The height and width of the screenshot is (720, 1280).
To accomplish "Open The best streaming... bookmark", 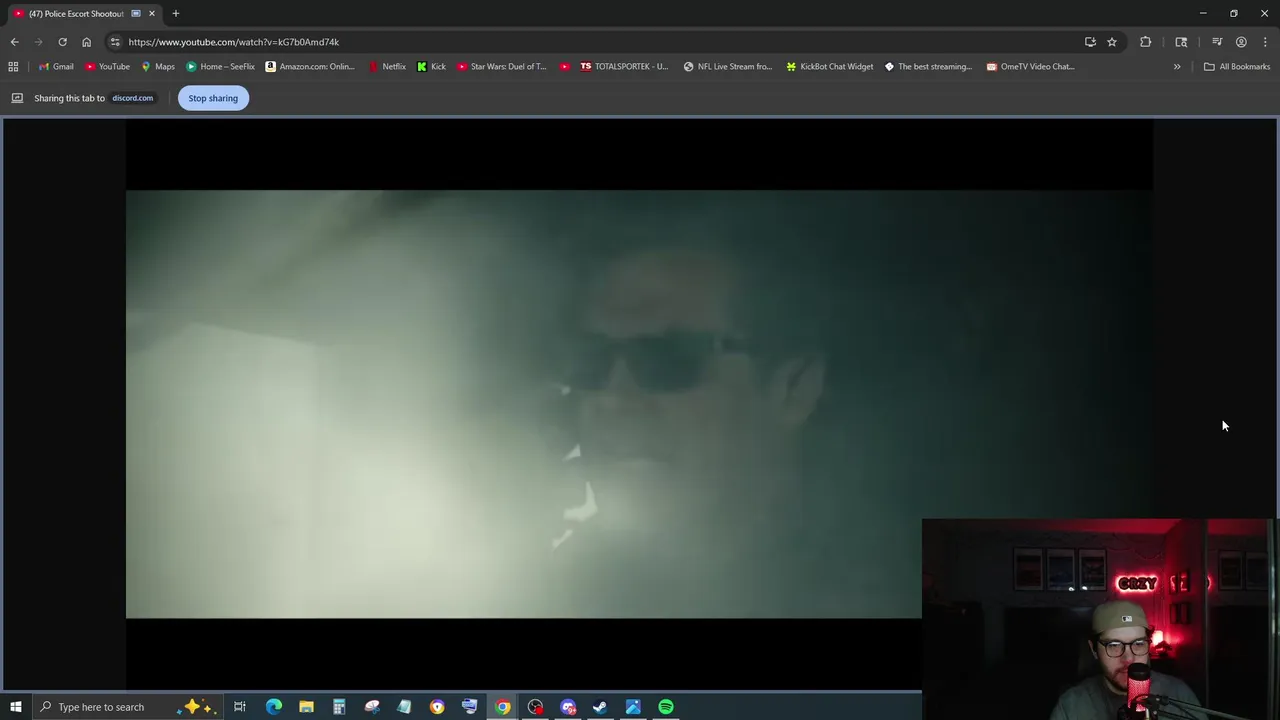I will click(928, 67).
